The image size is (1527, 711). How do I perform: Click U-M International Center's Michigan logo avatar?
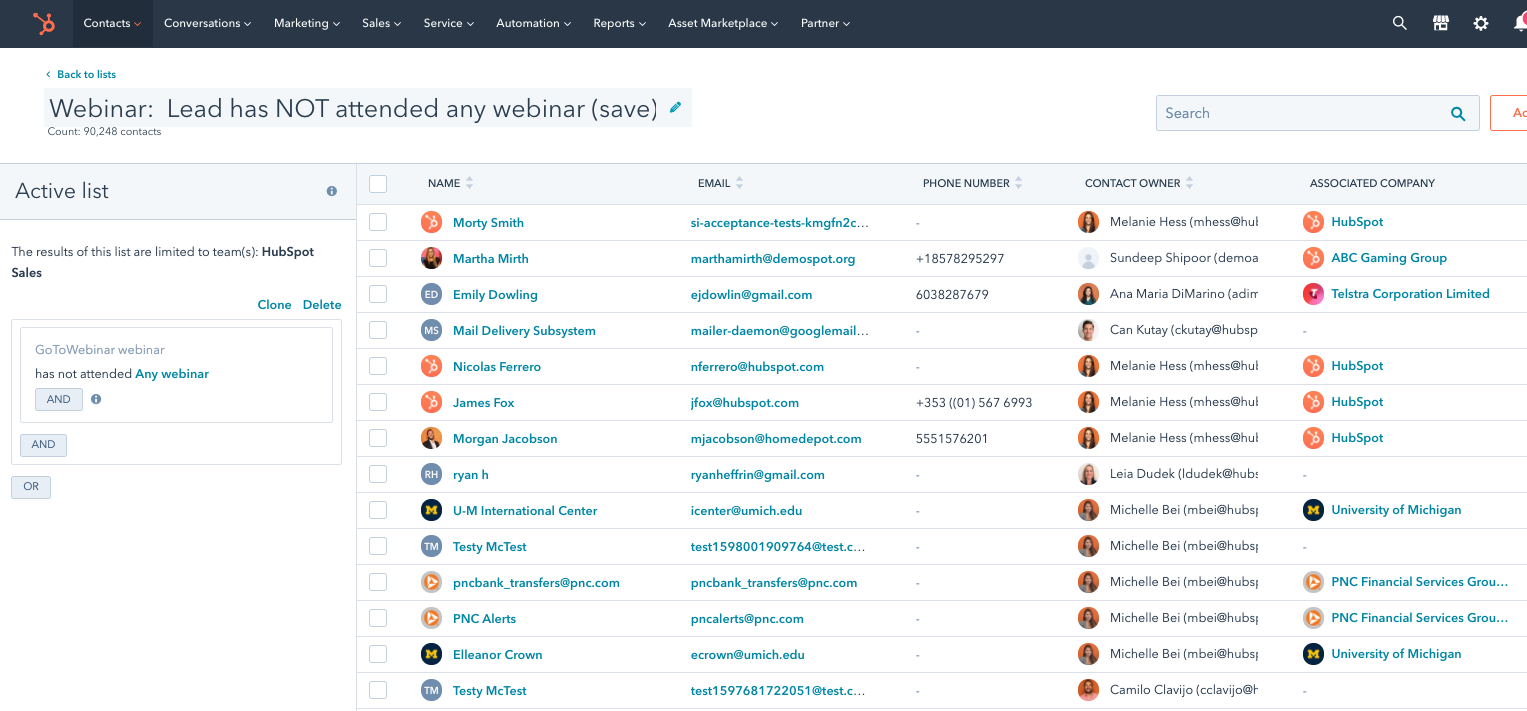(x=431, y=510)
